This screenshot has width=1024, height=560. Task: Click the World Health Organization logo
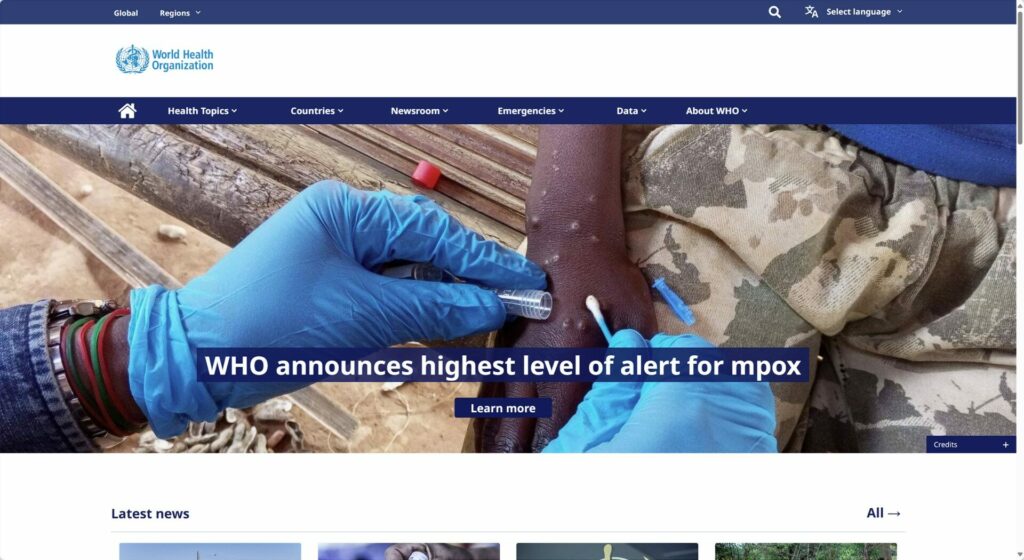(165, 59)
